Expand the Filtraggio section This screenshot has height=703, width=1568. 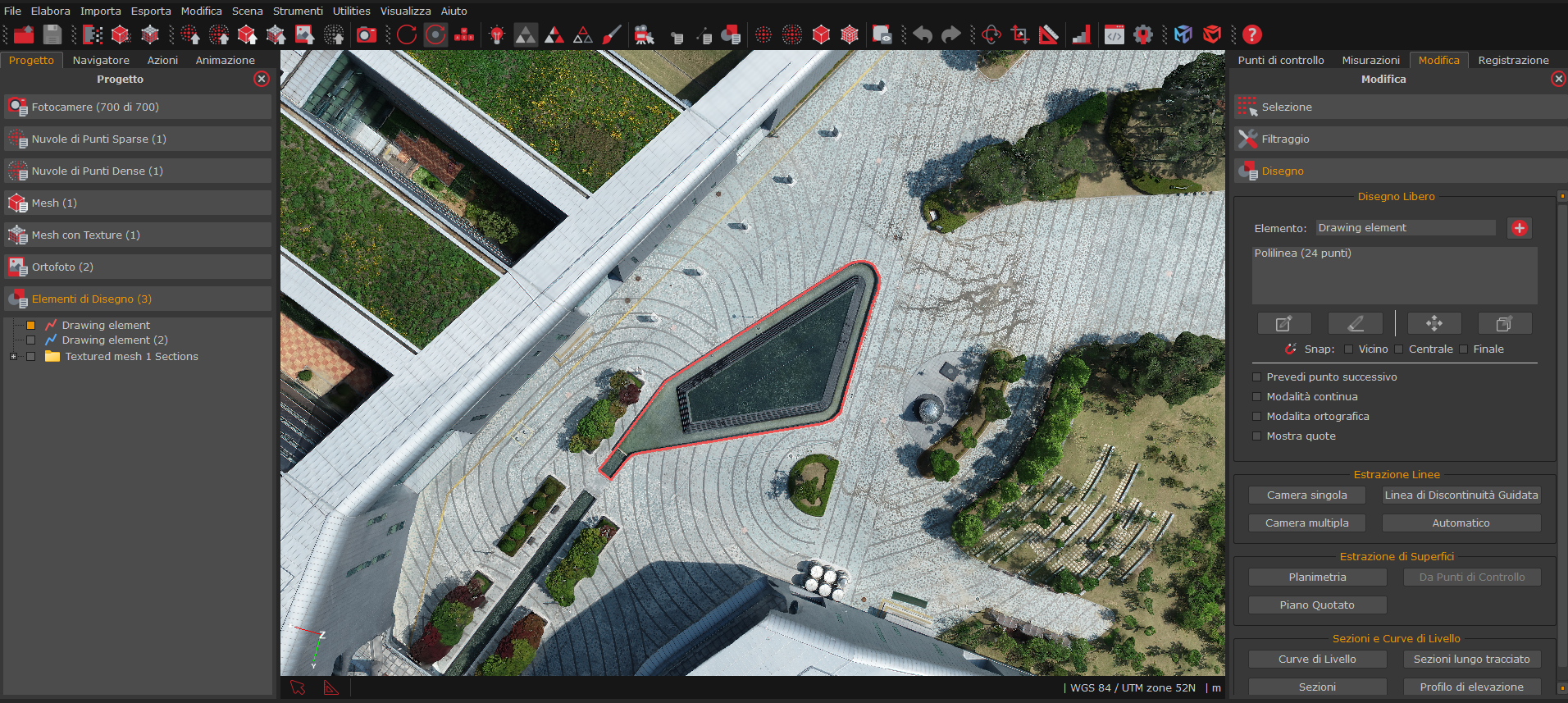pyautogui.click(x=1401, y=139)
